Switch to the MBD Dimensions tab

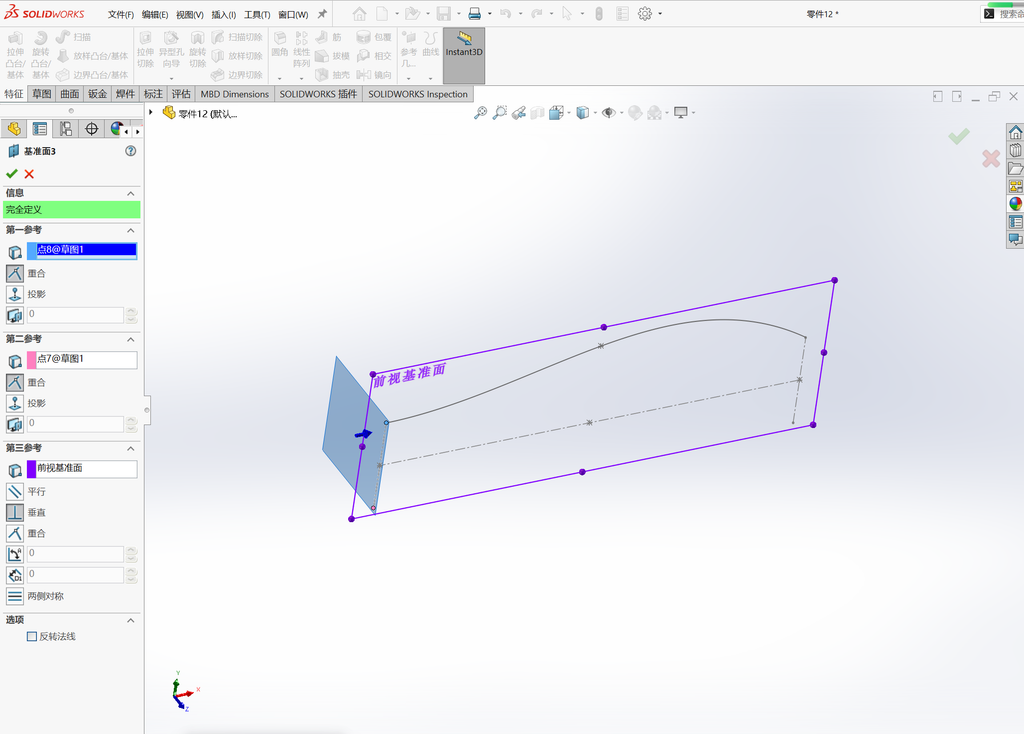coord(234,94)
